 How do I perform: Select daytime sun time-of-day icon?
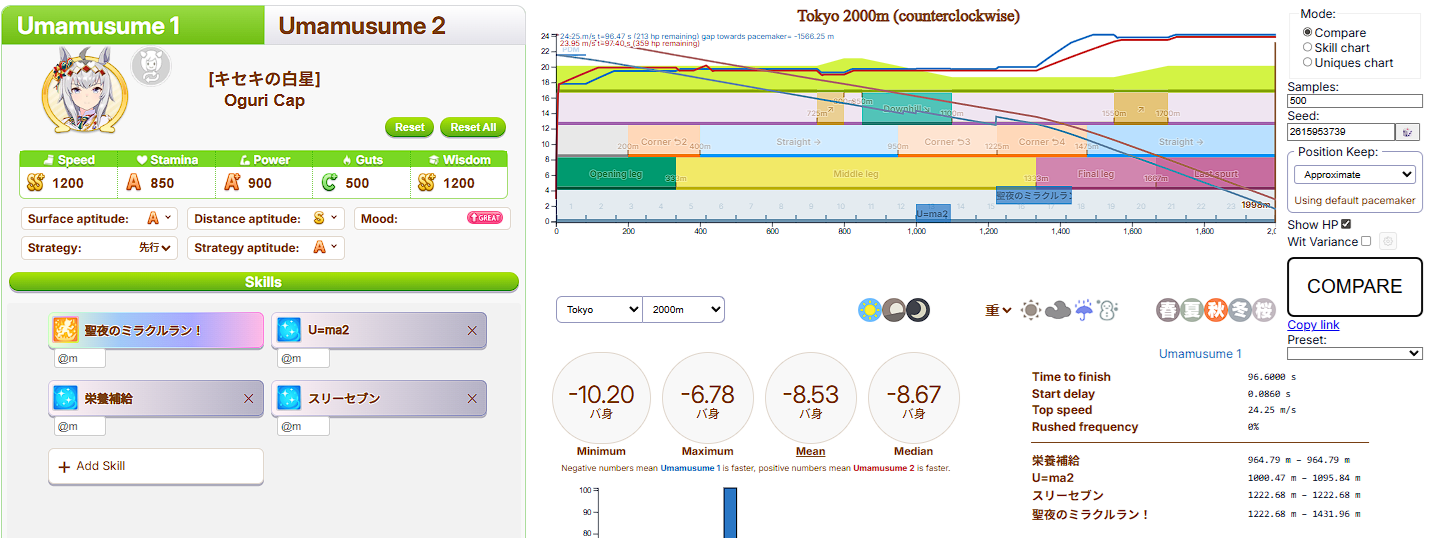tap(870, 310)
